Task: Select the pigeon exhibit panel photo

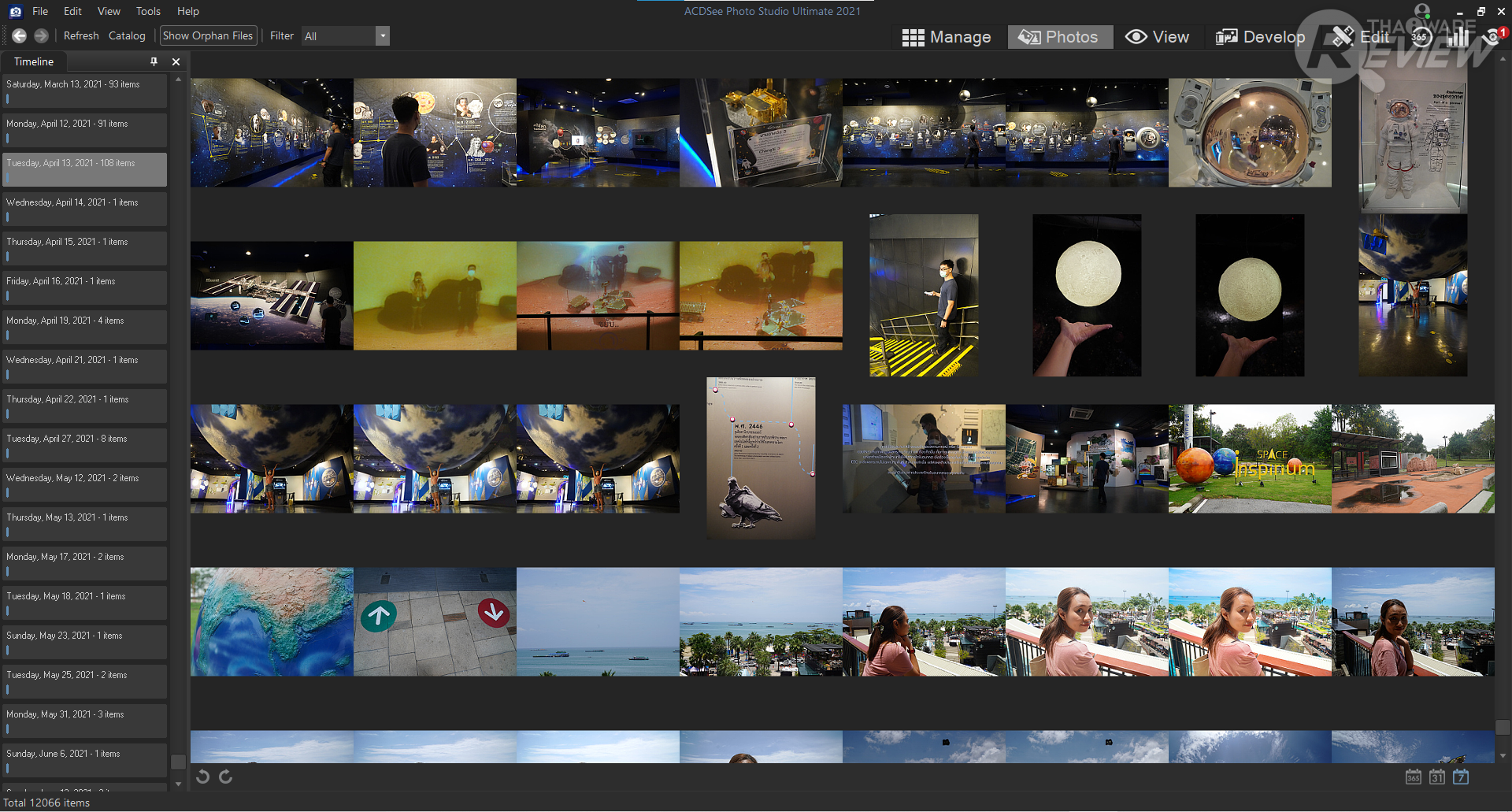Action: coord(761,458)
